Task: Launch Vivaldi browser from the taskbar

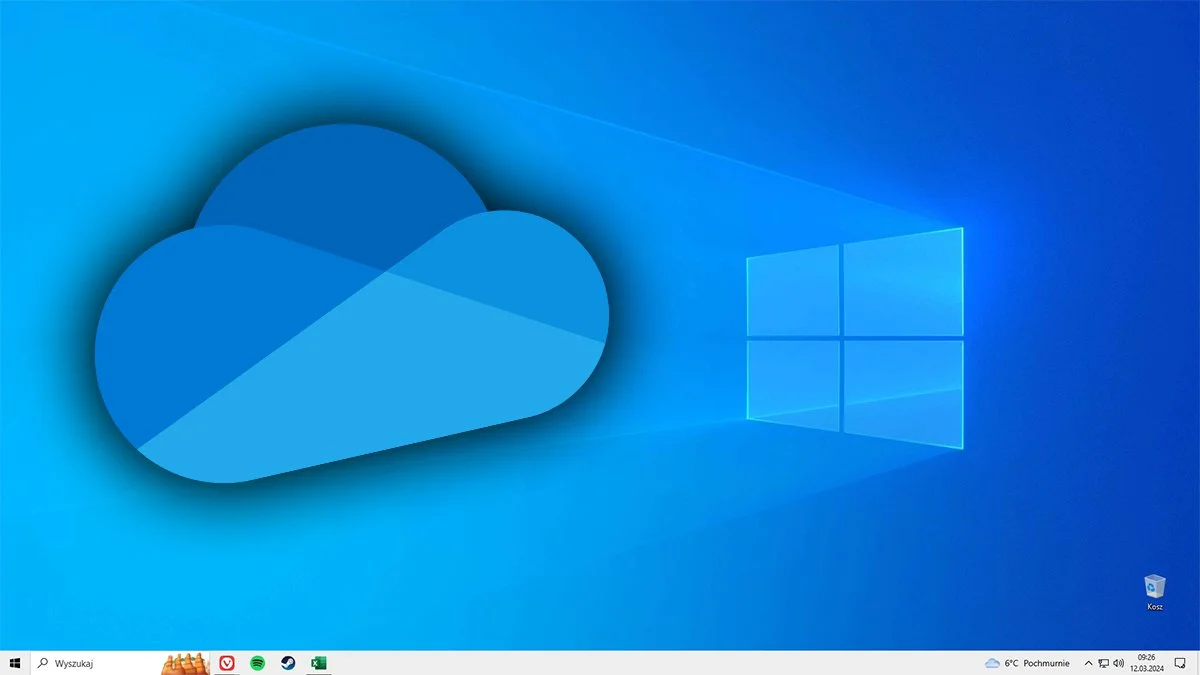Action: point(227,663)
